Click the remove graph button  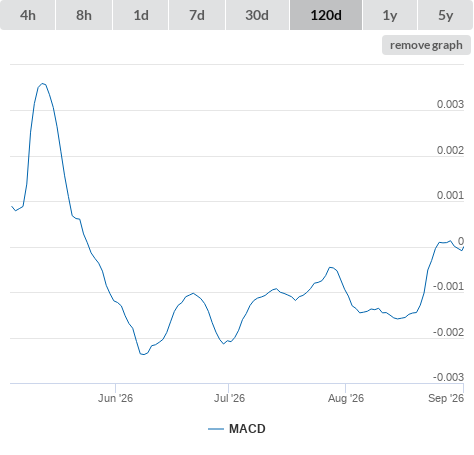pyautogui.click(x=426, y=45)
